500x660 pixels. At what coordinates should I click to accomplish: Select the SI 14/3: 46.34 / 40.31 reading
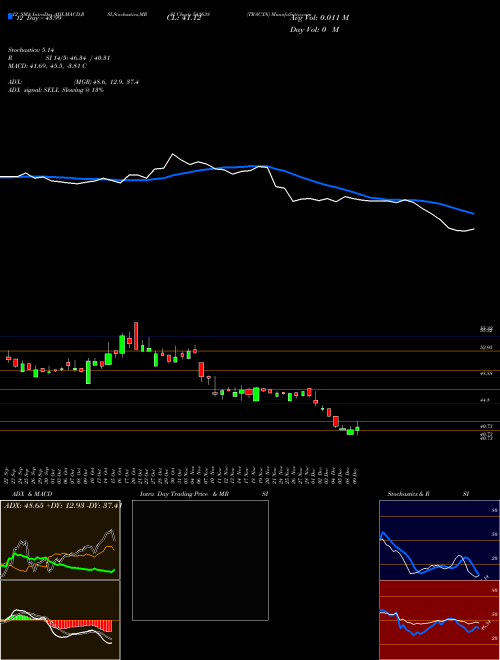[x=78, y=58]
